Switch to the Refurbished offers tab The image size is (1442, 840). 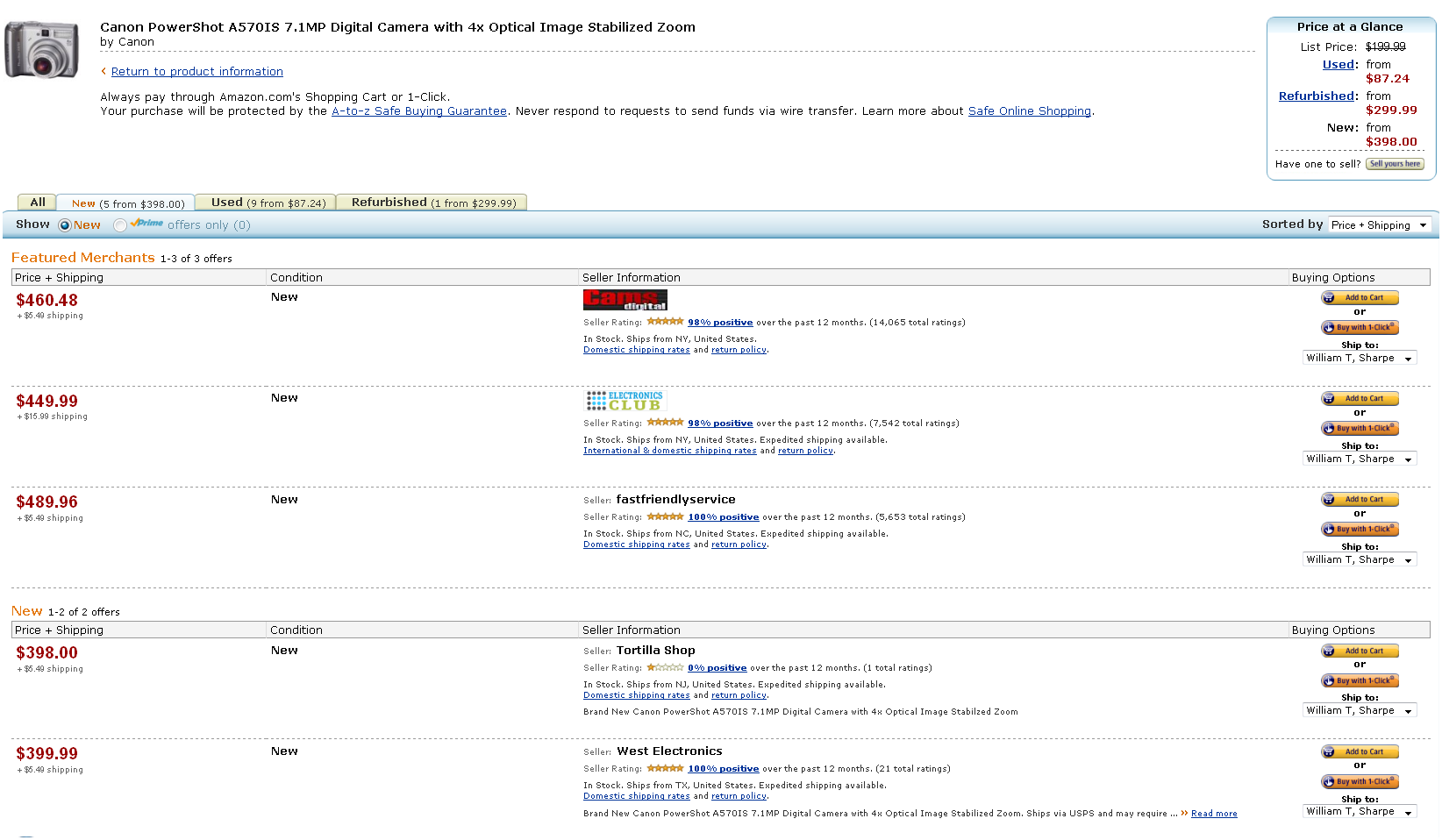click(433, 203)
